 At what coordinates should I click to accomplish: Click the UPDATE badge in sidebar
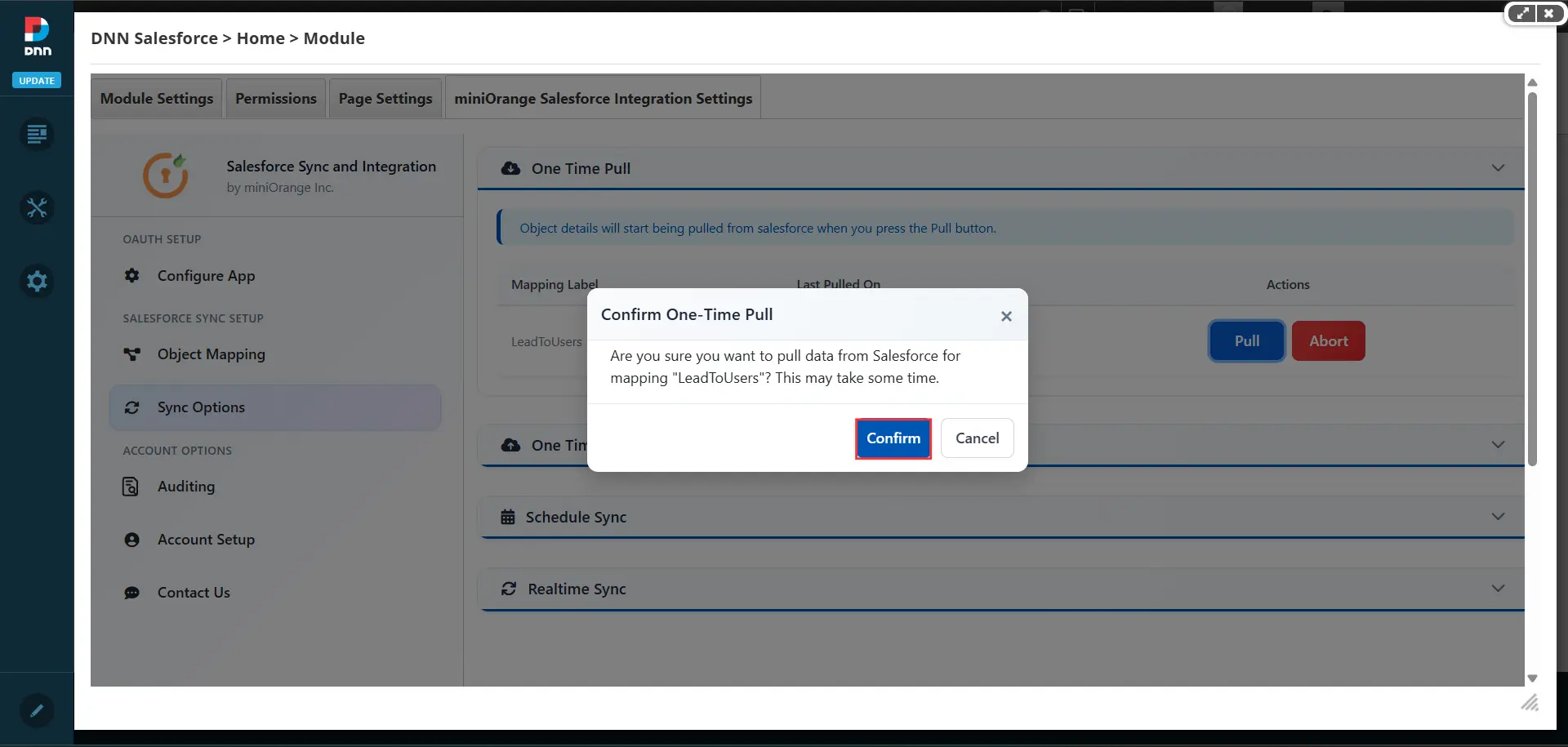click(37, 81)
